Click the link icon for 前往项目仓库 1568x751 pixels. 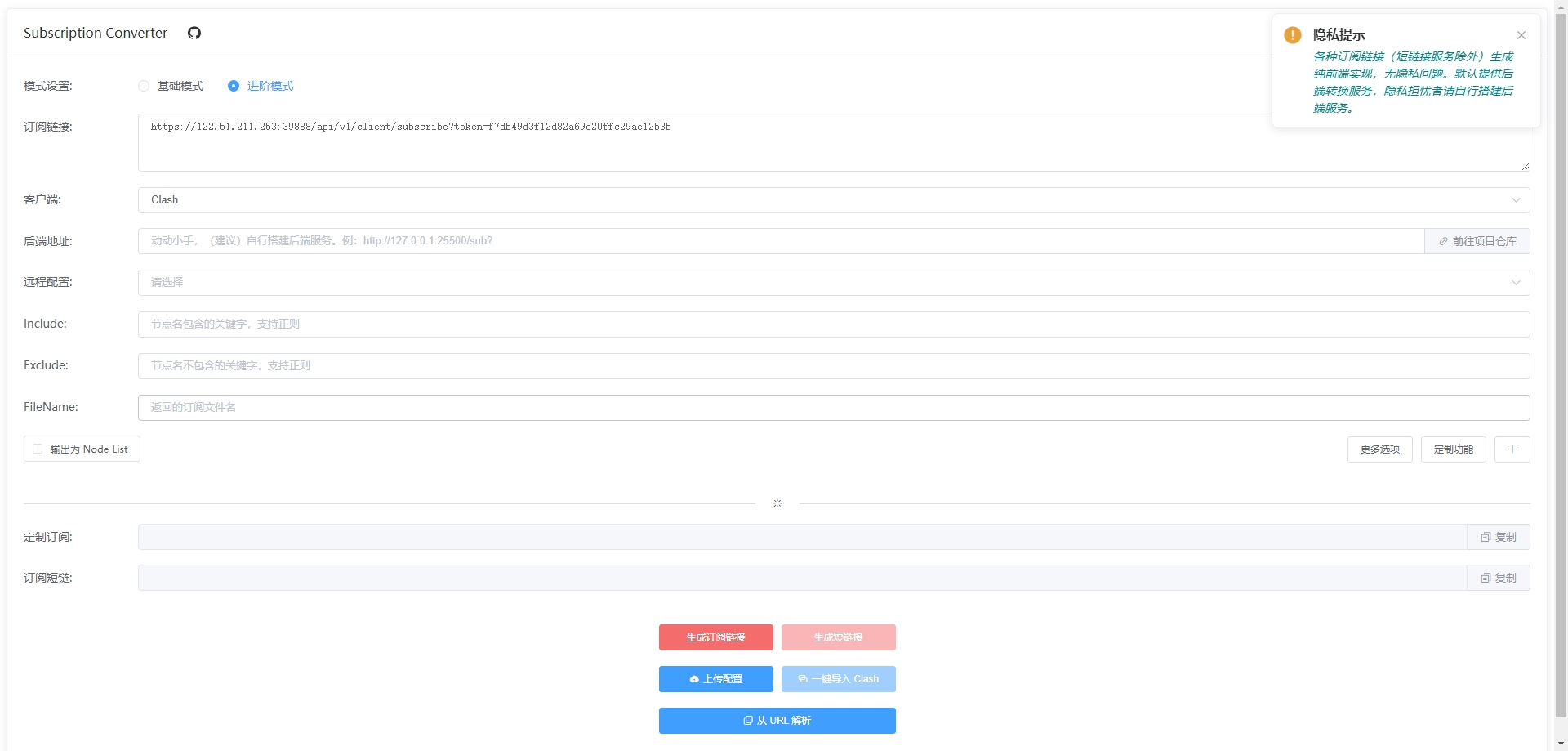tap(1443, 241)
